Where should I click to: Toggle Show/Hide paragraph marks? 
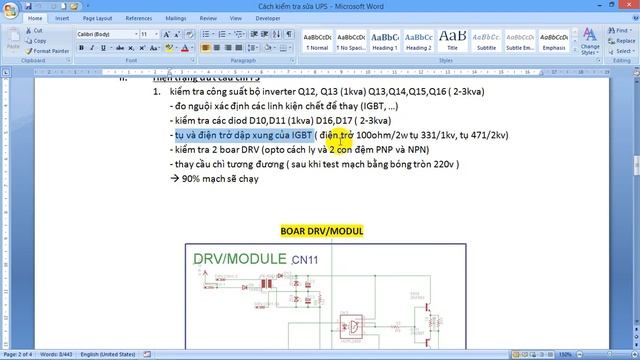tap(289, 34)
